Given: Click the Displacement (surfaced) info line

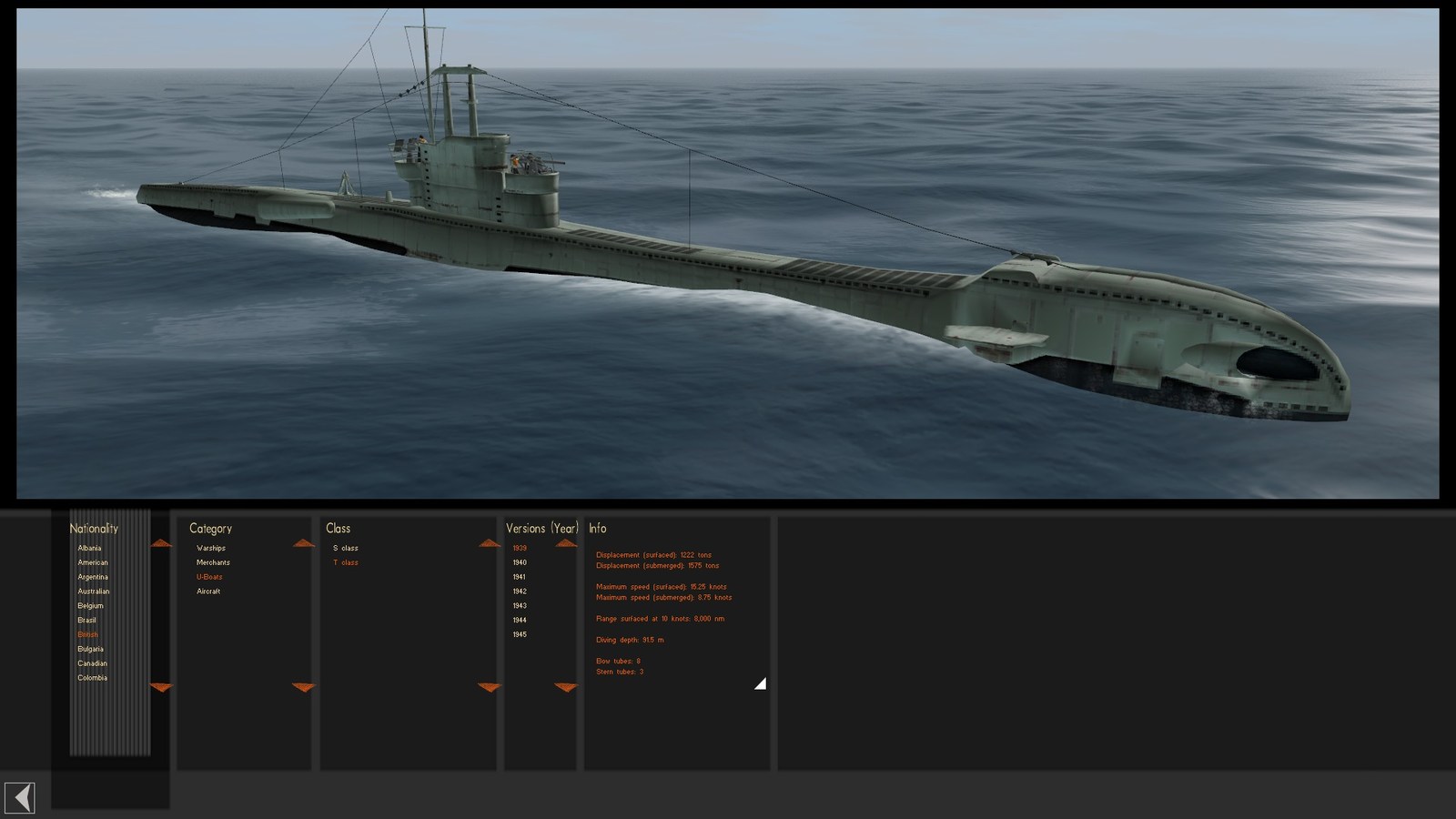Looking at the screenshot, I should [653, 555].
